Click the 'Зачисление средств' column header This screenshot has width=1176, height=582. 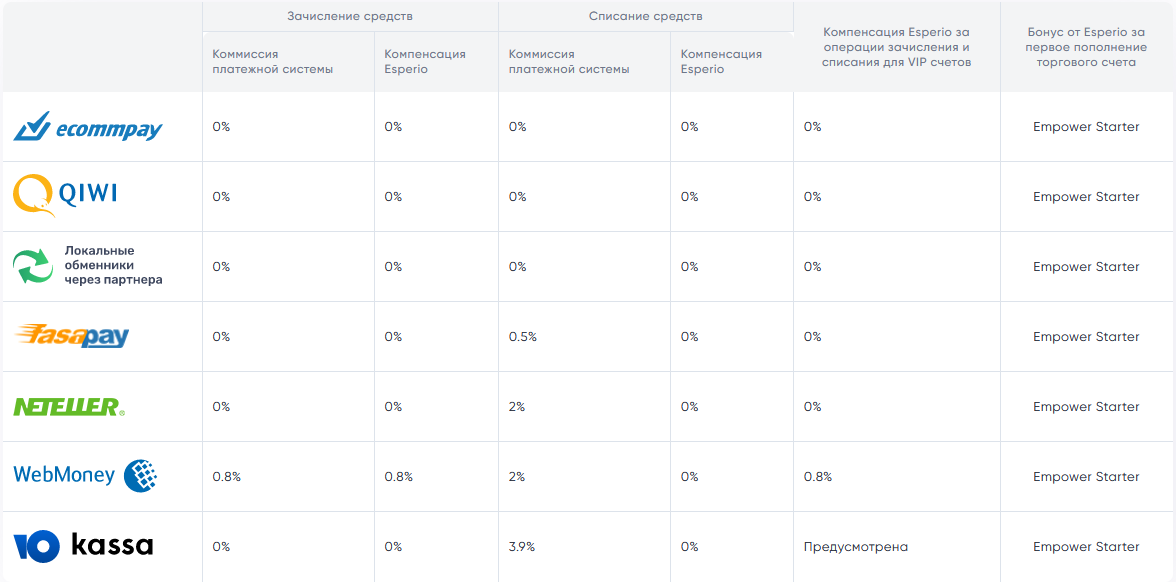tap(350, 16)
